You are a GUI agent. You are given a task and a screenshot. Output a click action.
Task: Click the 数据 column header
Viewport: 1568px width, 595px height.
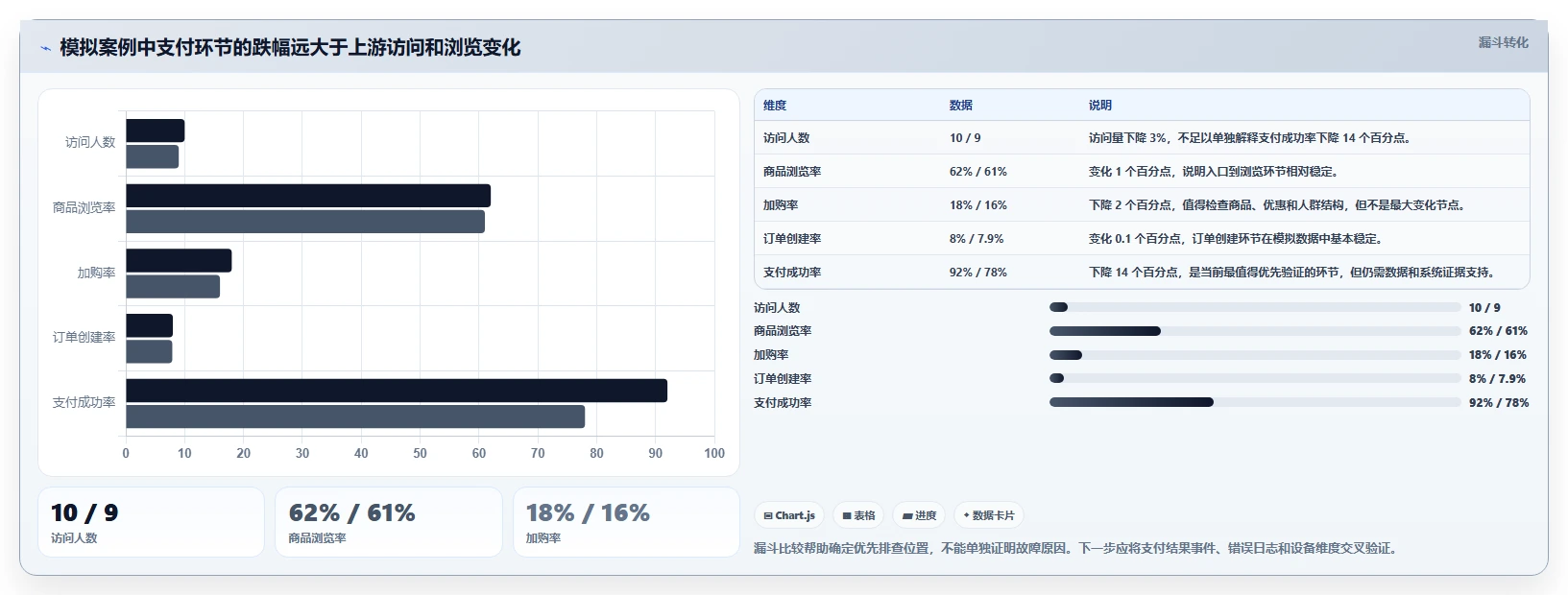(x=961, y=106)
